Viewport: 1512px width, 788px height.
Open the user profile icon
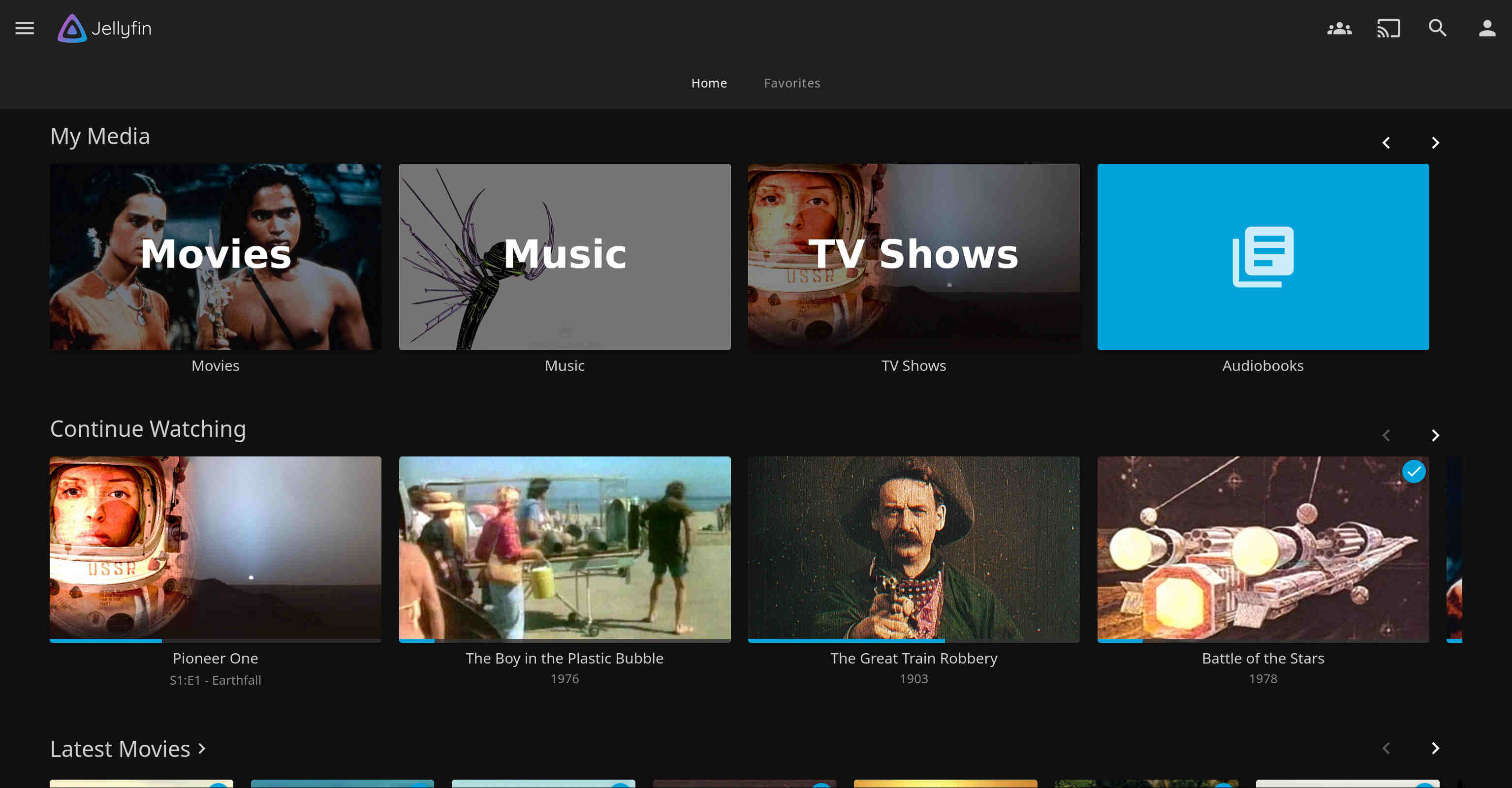(x=1486, y=28)
